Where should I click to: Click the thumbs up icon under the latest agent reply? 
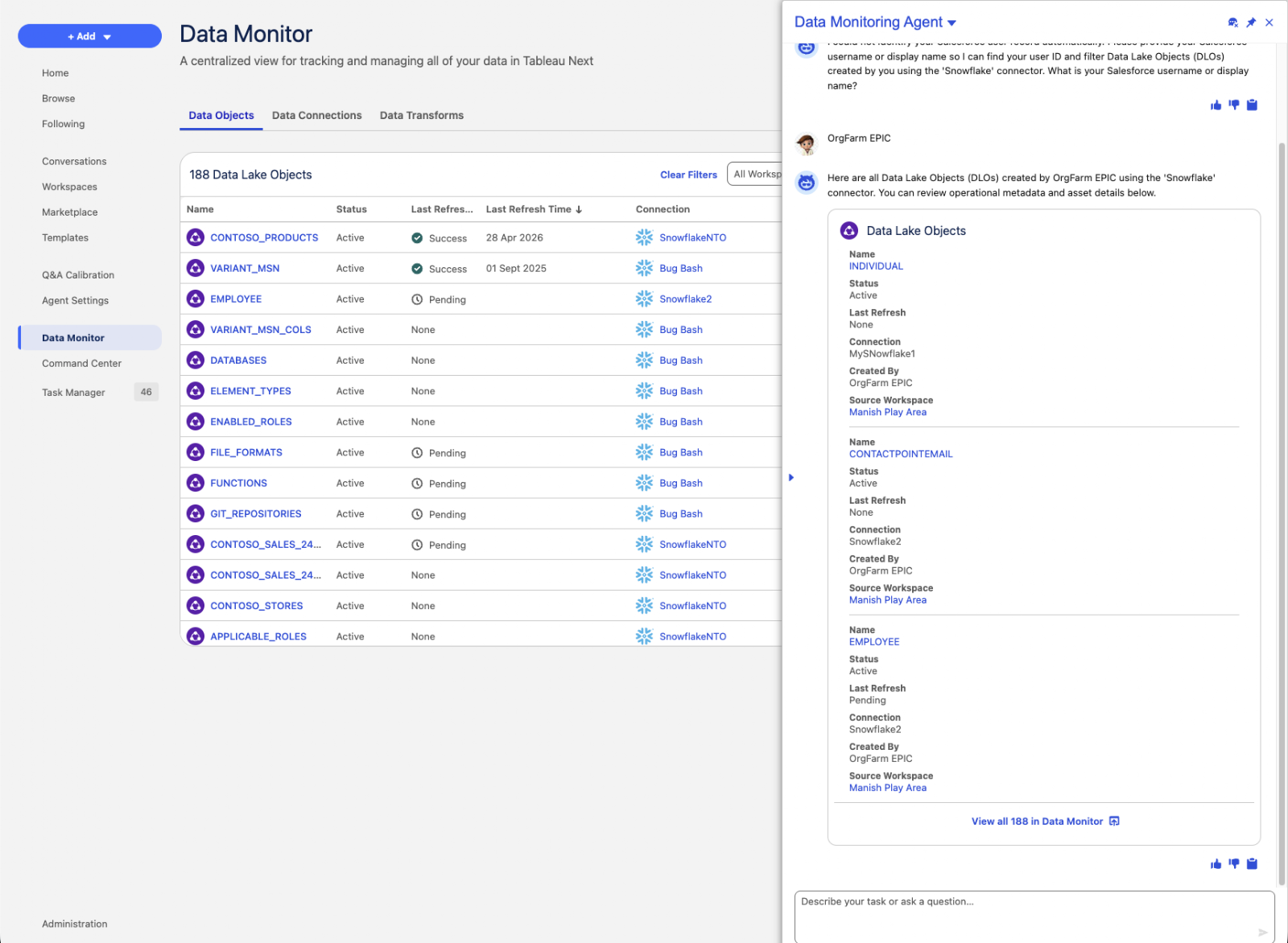click(x=1216, y=863)
